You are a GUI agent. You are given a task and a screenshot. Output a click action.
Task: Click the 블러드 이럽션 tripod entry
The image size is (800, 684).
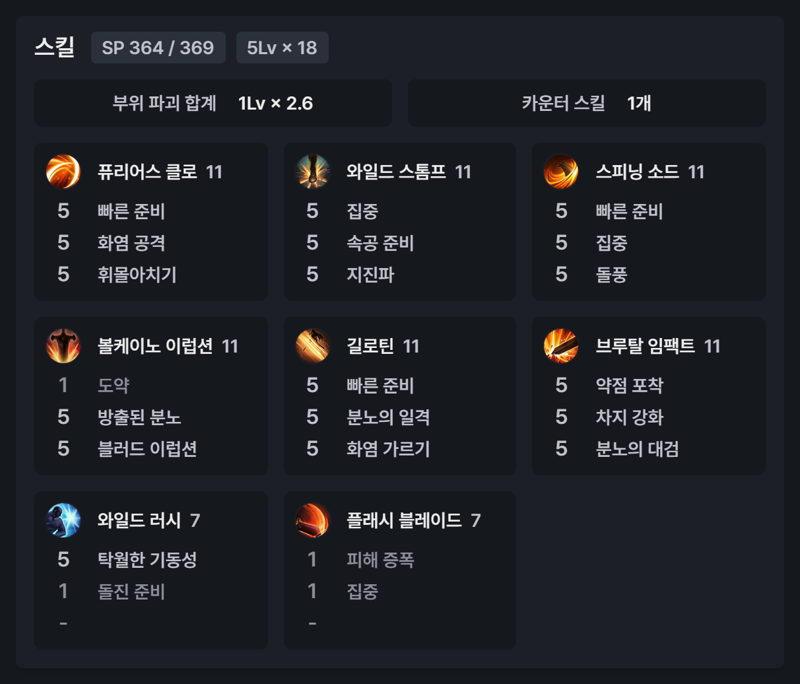pyautogui.click(x=147, y=449)
